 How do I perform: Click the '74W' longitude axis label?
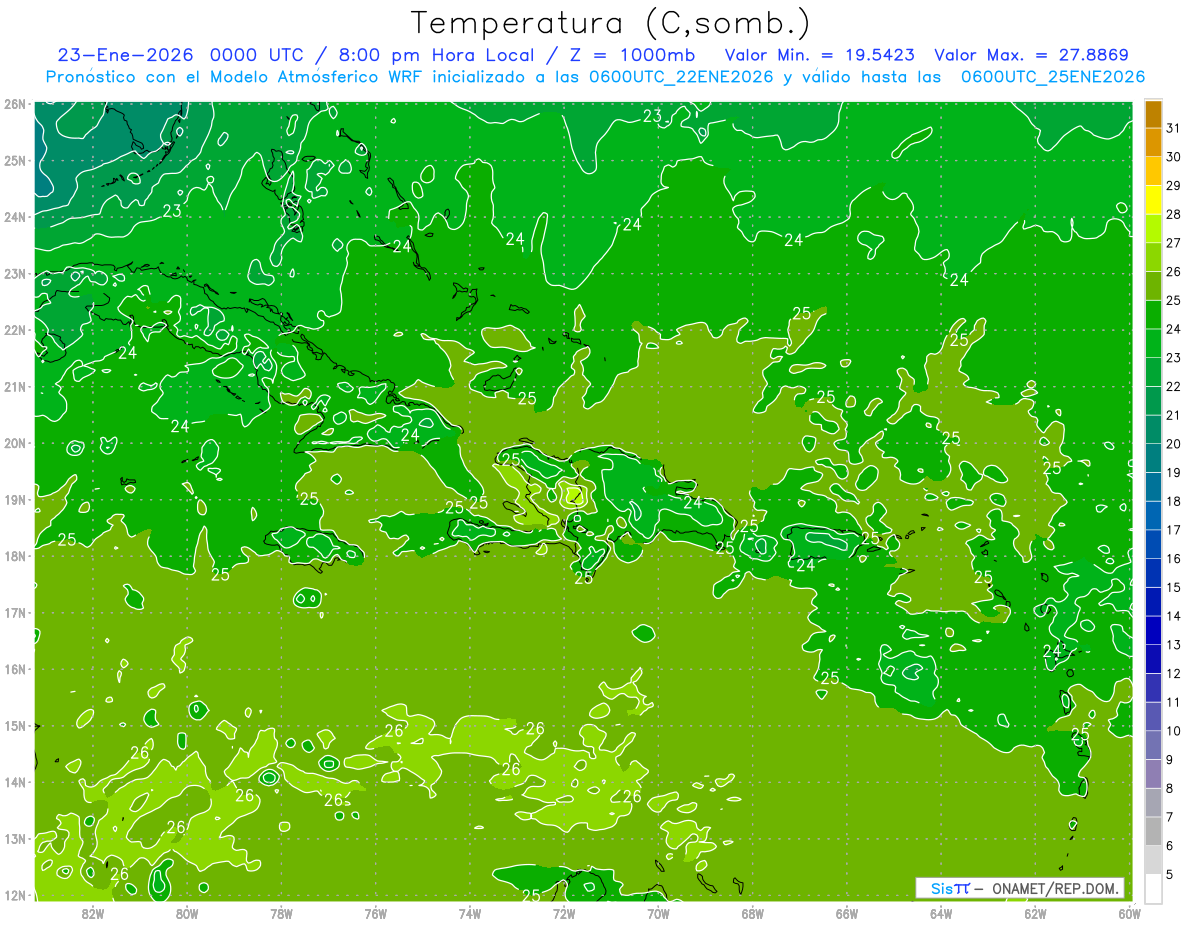(469, 913)
